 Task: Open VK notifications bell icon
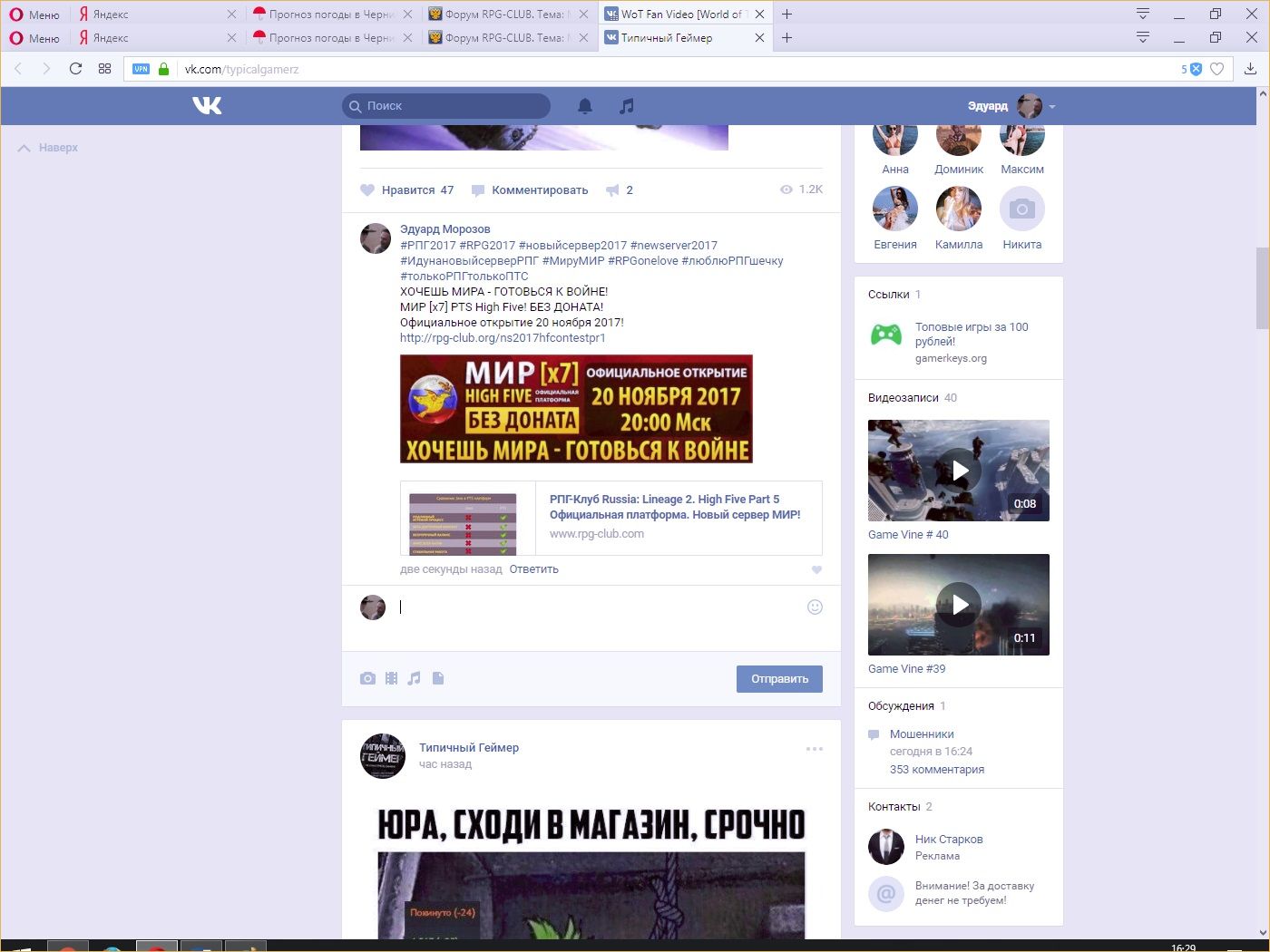coord(585,106)
